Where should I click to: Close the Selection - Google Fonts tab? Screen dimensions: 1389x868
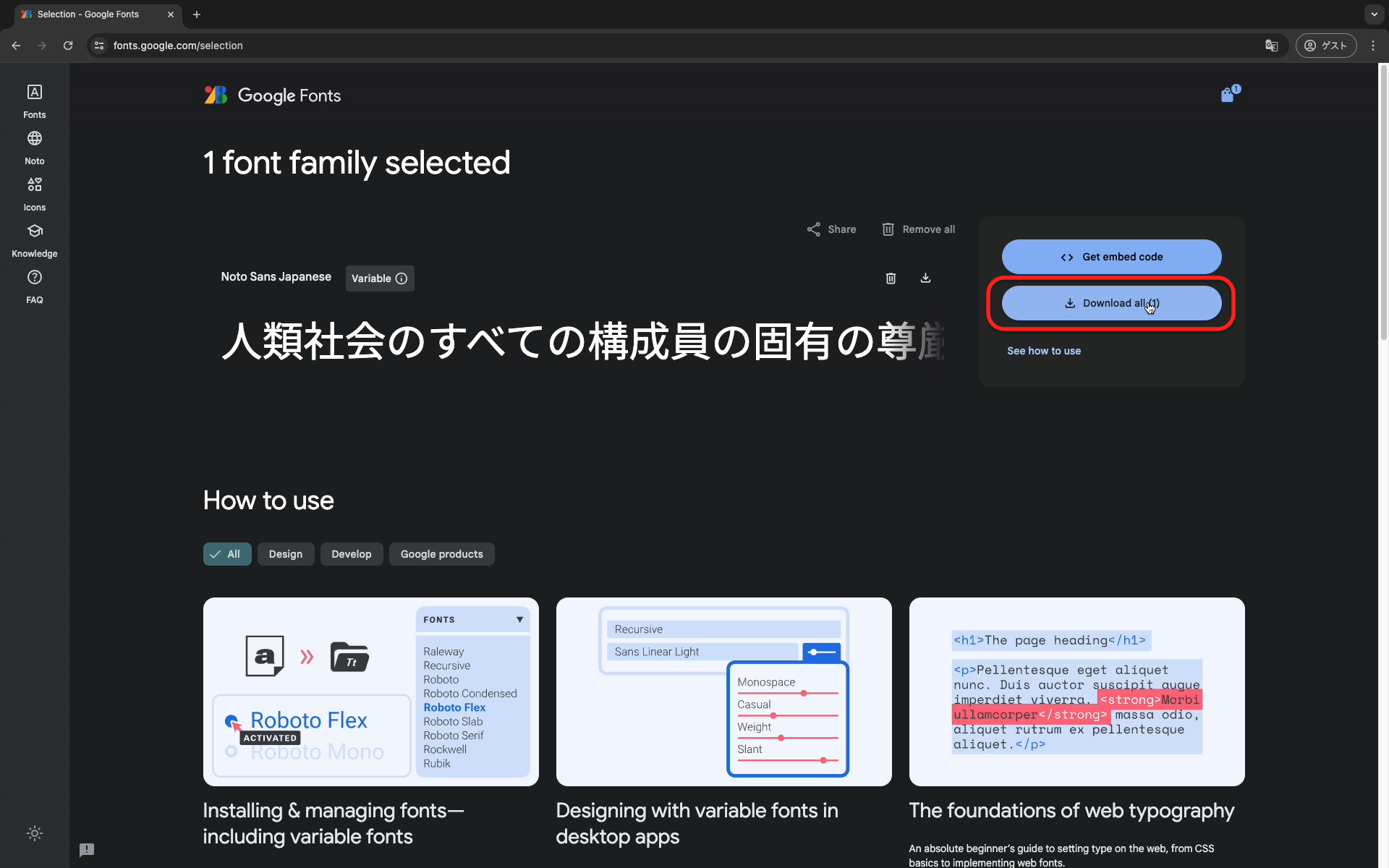point(171,14)
